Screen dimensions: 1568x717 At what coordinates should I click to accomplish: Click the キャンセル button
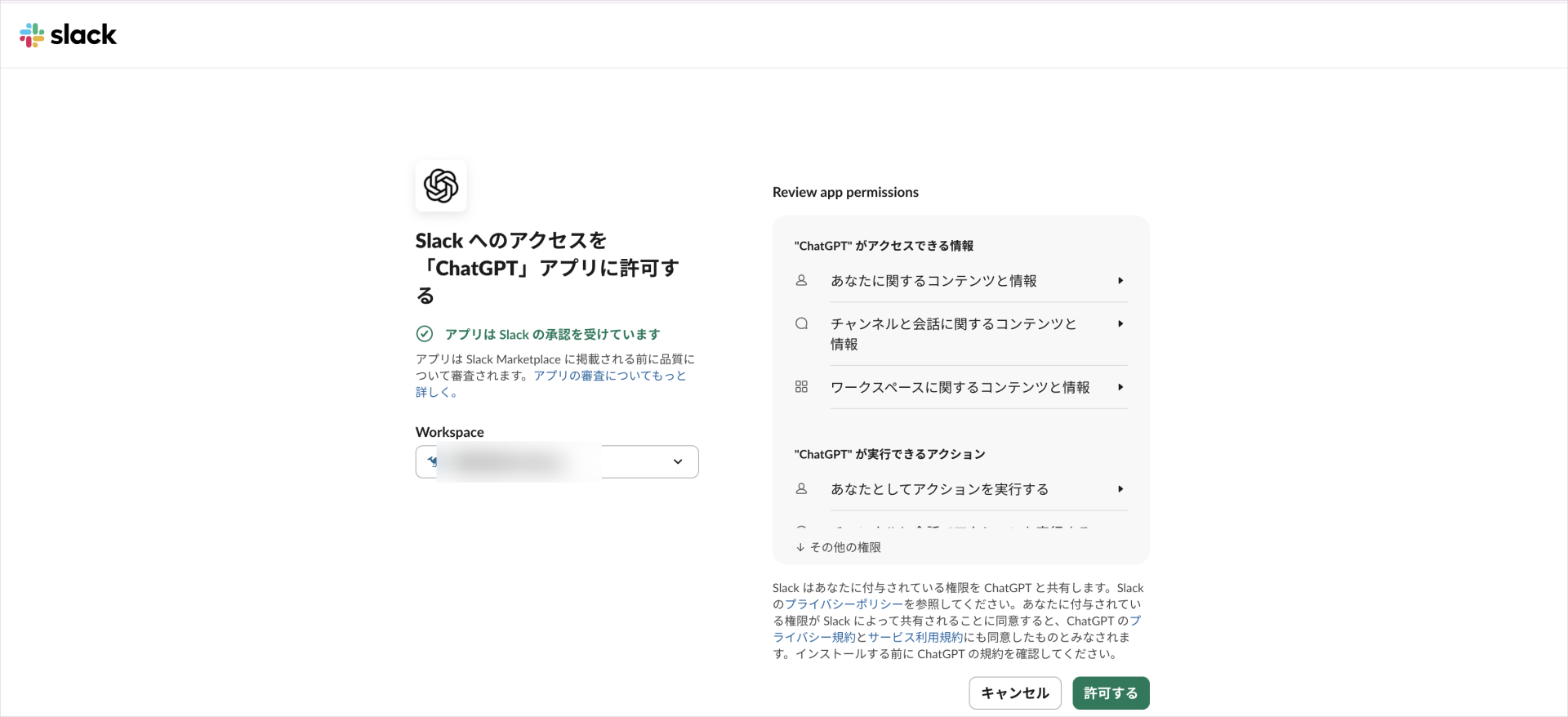[x=1015, y=693]
